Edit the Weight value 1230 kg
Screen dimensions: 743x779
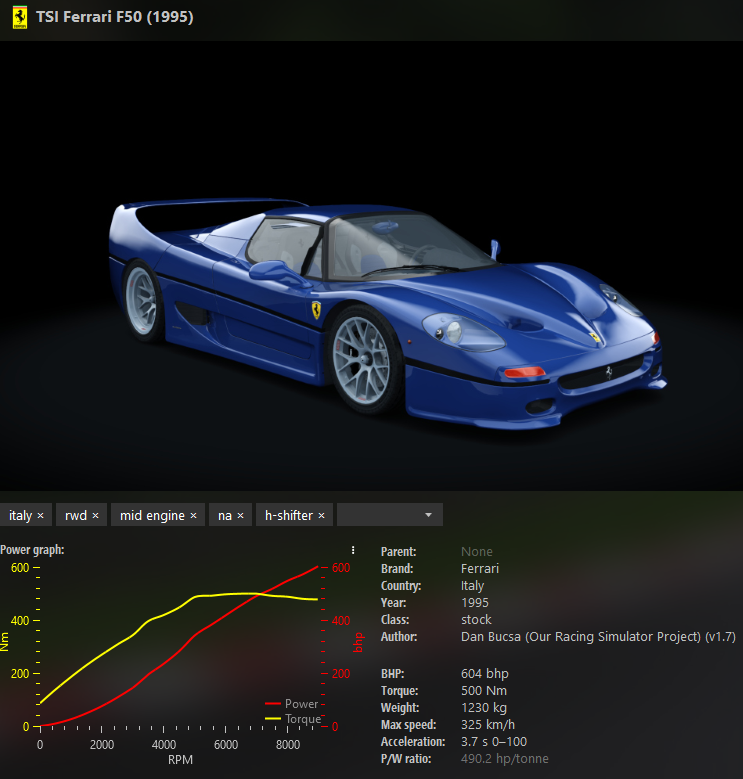click(x=484, y=707)
